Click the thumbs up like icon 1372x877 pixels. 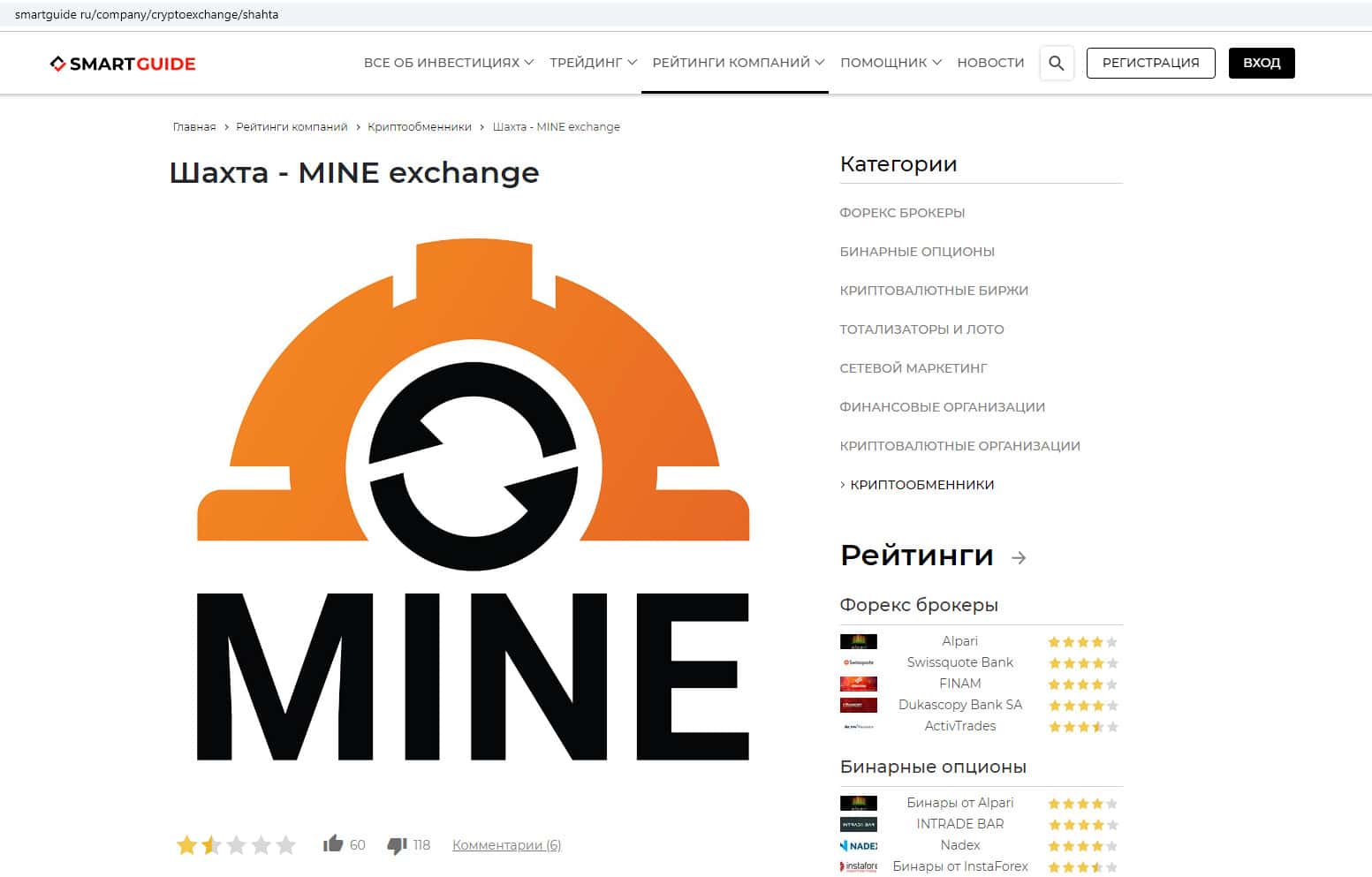[x=333, y=843]
